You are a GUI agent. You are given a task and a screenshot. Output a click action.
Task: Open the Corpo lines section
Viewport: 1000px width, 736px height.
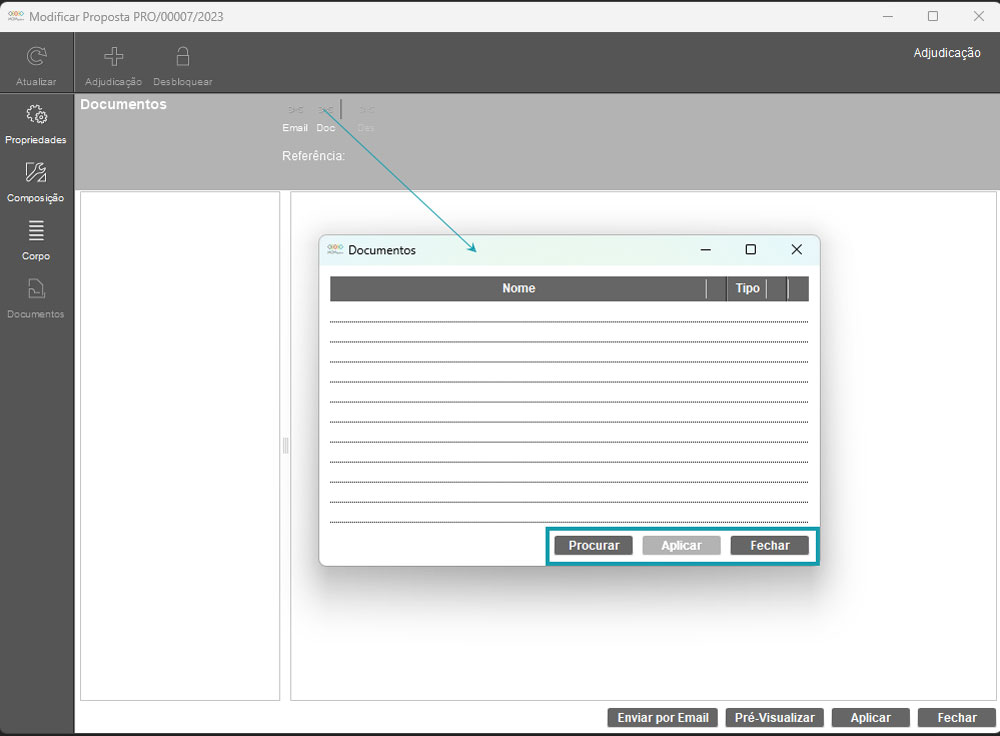coord(36,231)
